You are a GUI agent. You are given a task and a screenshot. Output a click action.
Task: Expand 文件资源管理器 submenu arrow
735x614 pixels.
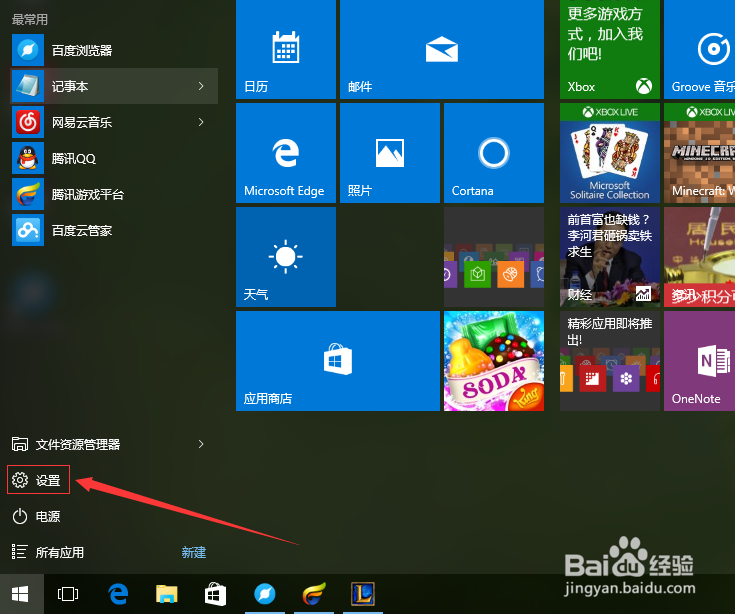pyautogui.click(x=201, y=444)
